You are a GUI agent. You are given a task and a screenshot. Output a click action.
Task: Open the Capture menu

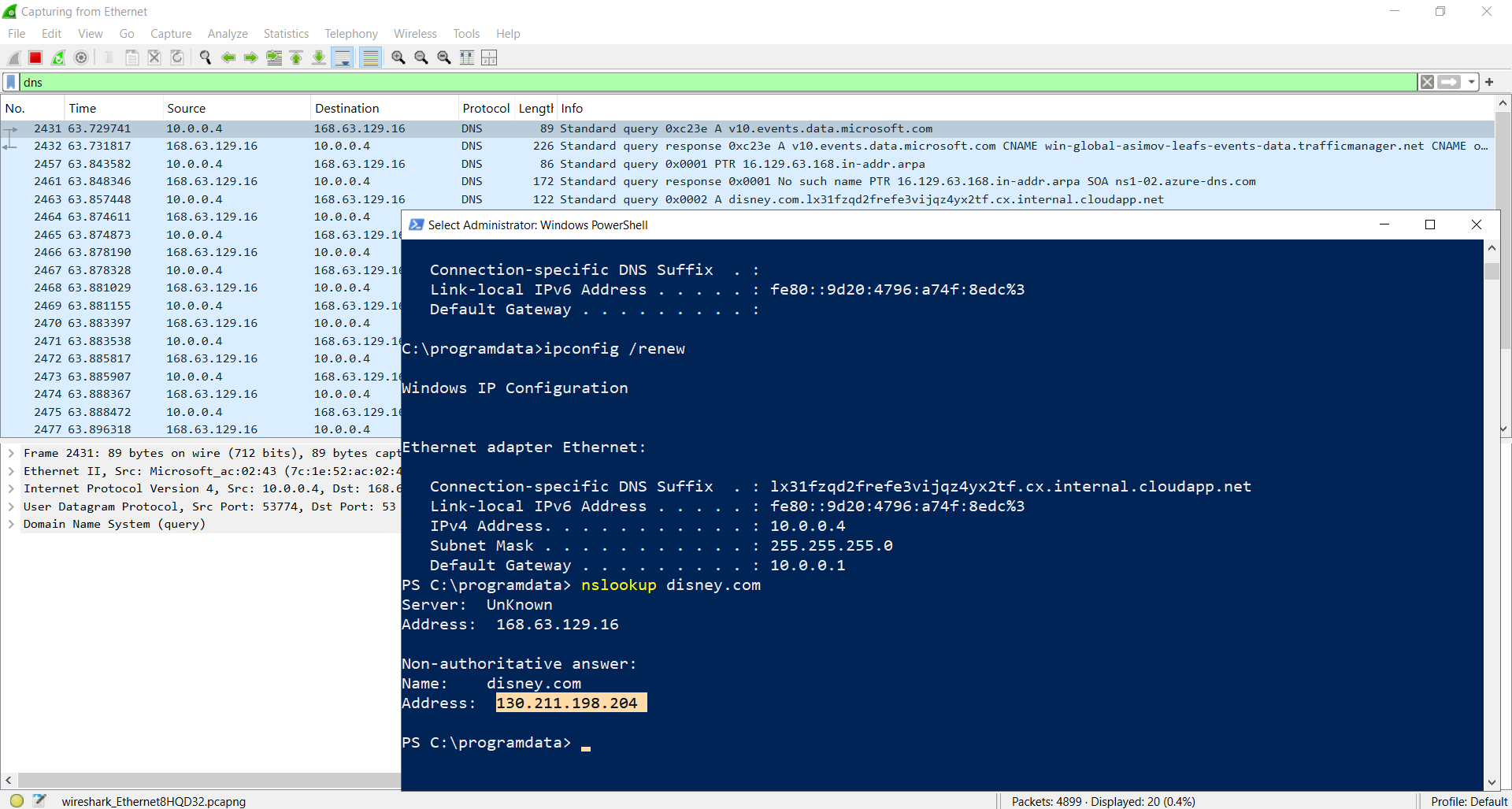pyautogui.click(x=171, y=34)
